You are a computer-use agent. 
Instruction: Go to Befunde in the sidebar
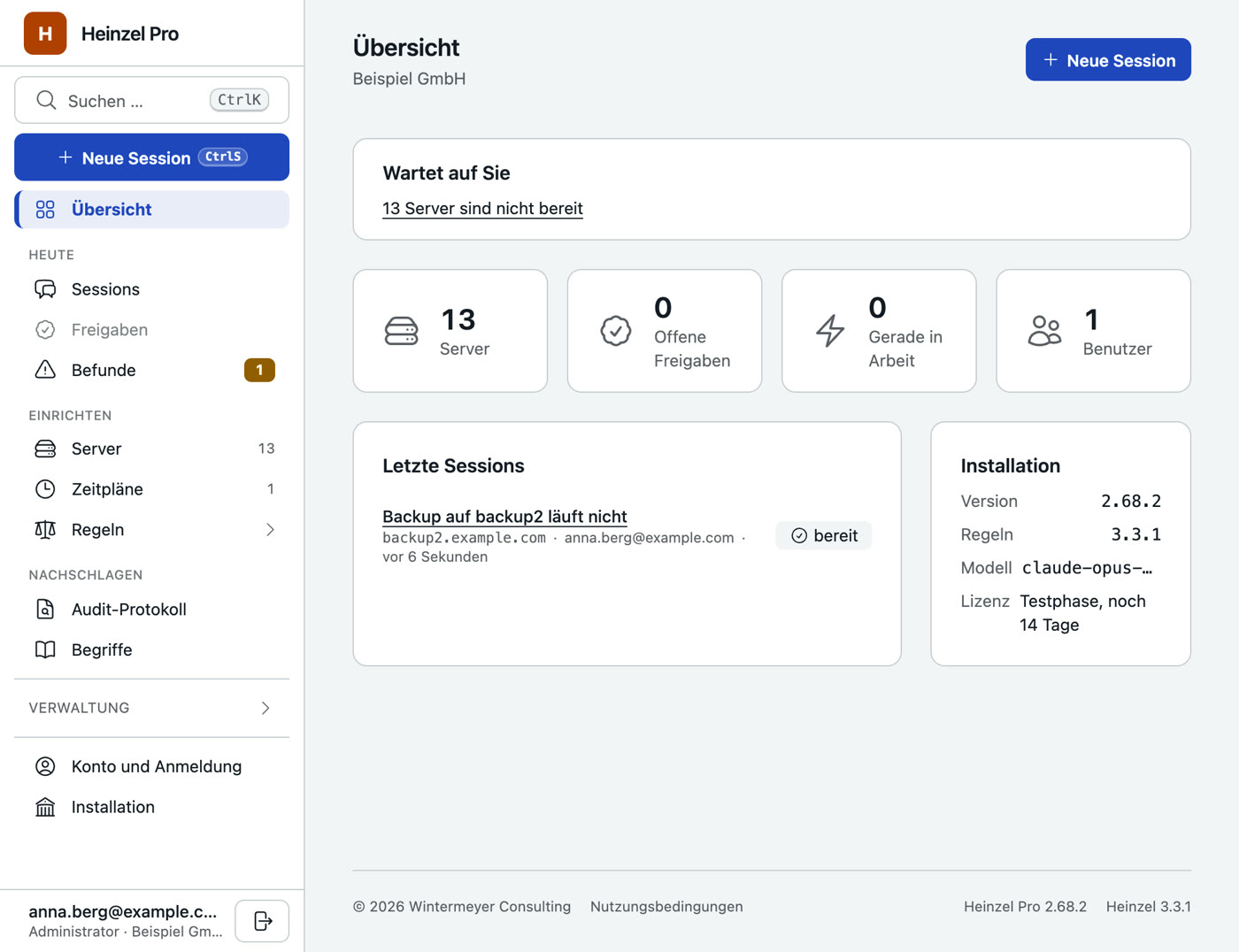[152, 370]
